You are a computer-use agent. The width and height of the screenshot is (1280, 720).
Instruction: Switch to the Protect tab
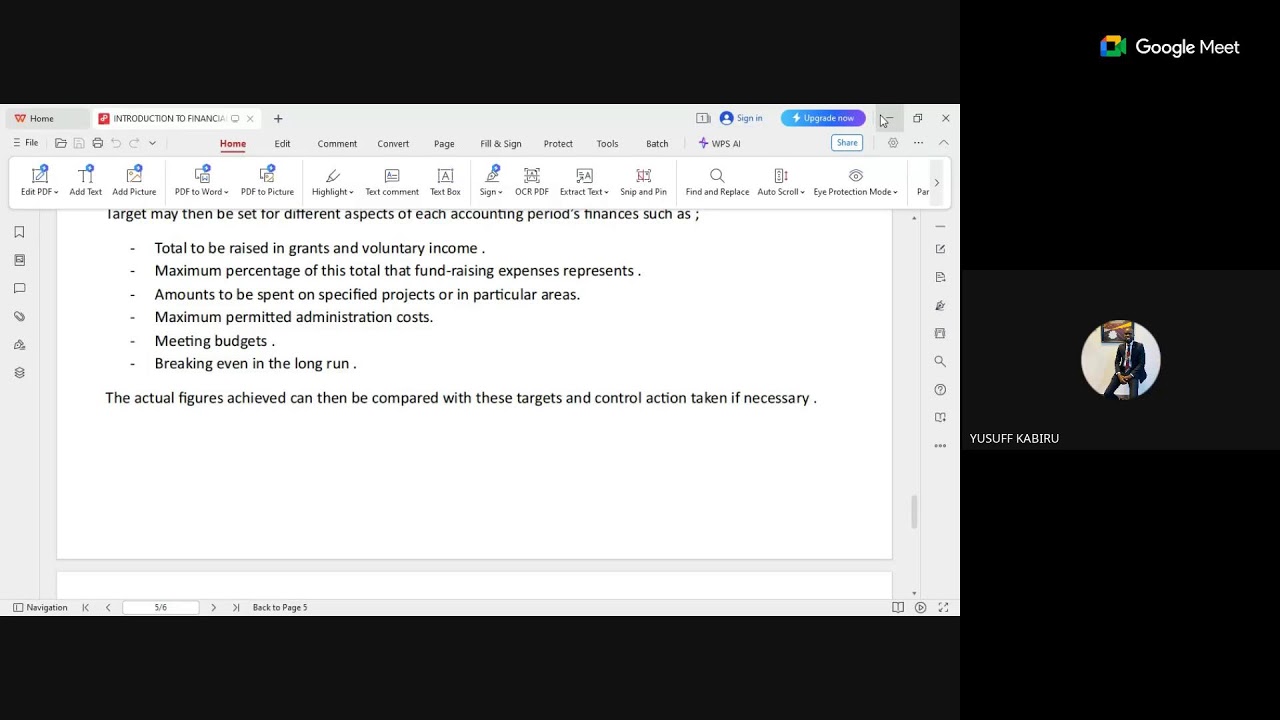(558, 143)
